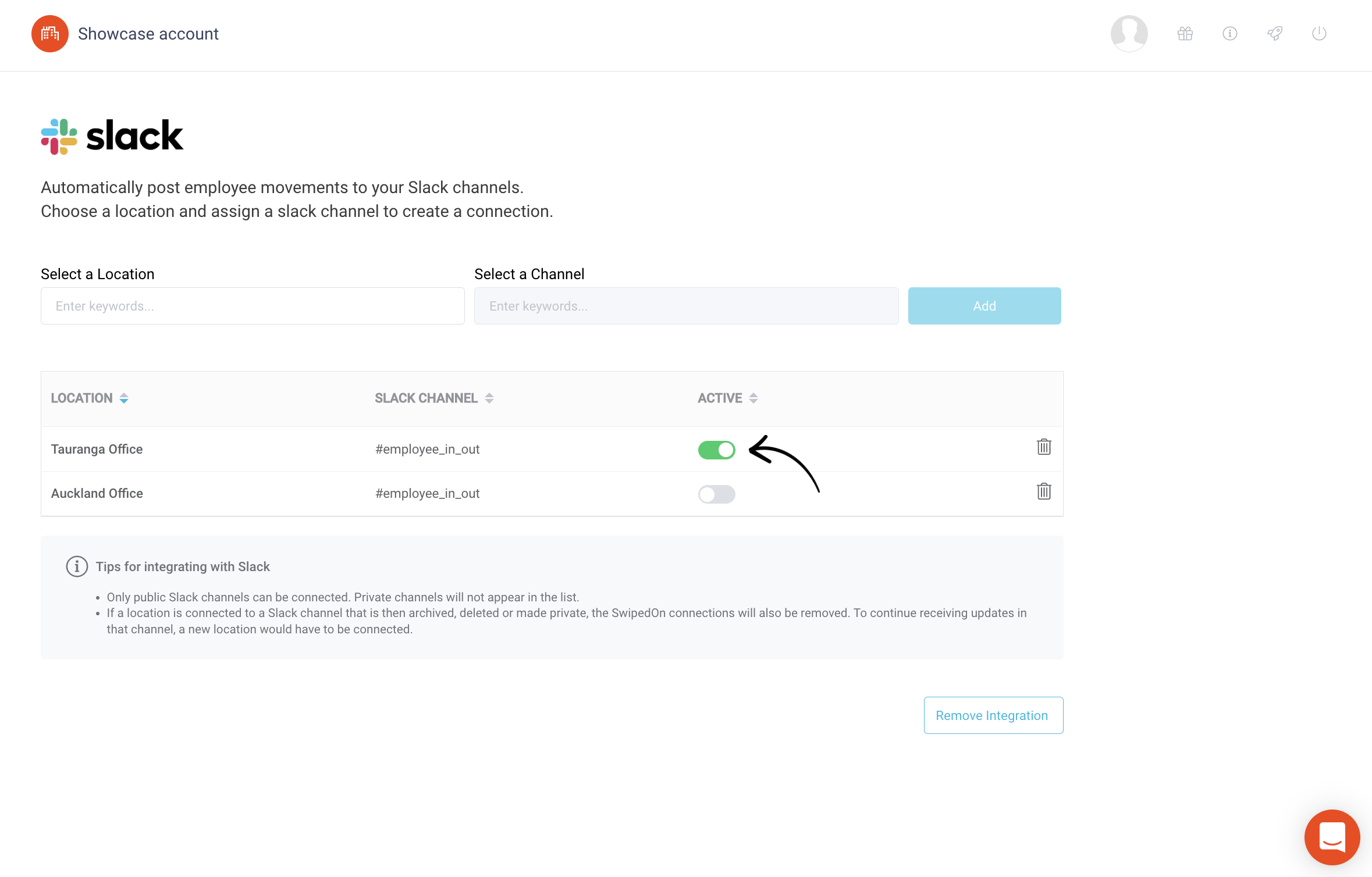Open the gift rewards icon

click(1185, 34)
